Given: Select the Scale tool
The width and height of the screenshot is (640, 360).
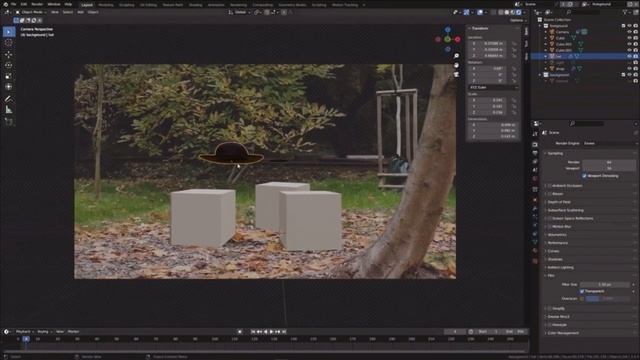Looking at the screenshot, I should [9, 76].
